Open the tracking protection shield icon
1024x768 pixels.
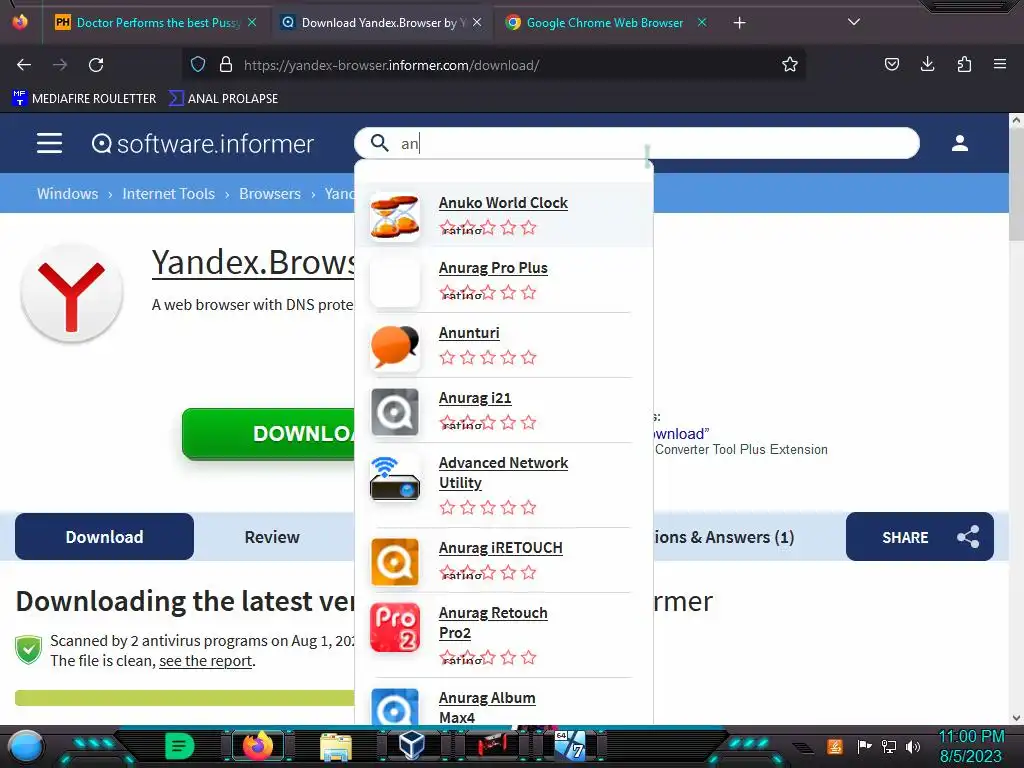[x=198, y=64]
